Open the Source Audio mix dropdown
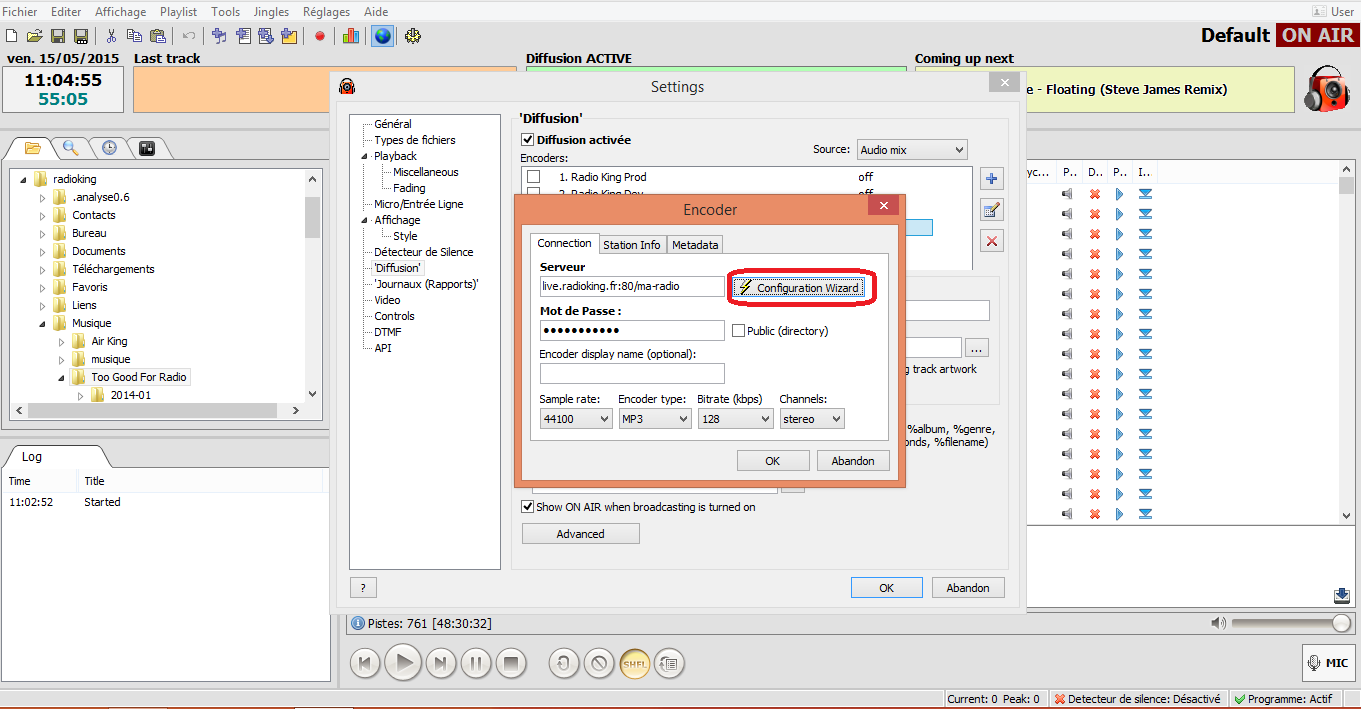Viewport: 1361px width, 709px height. pos(911,150)
